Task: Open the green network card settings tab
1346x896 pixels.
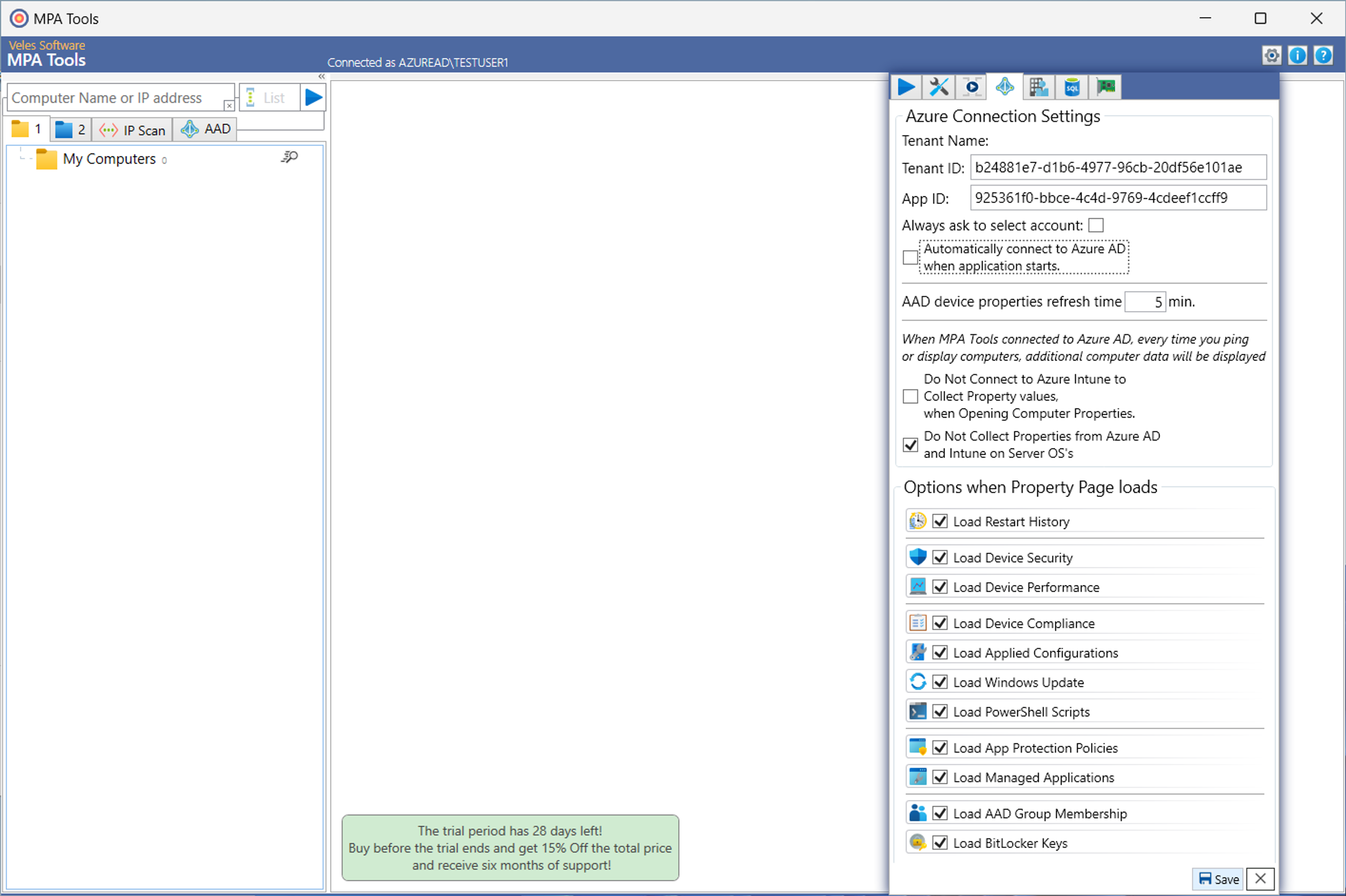Action: [x=1106, y=87]
